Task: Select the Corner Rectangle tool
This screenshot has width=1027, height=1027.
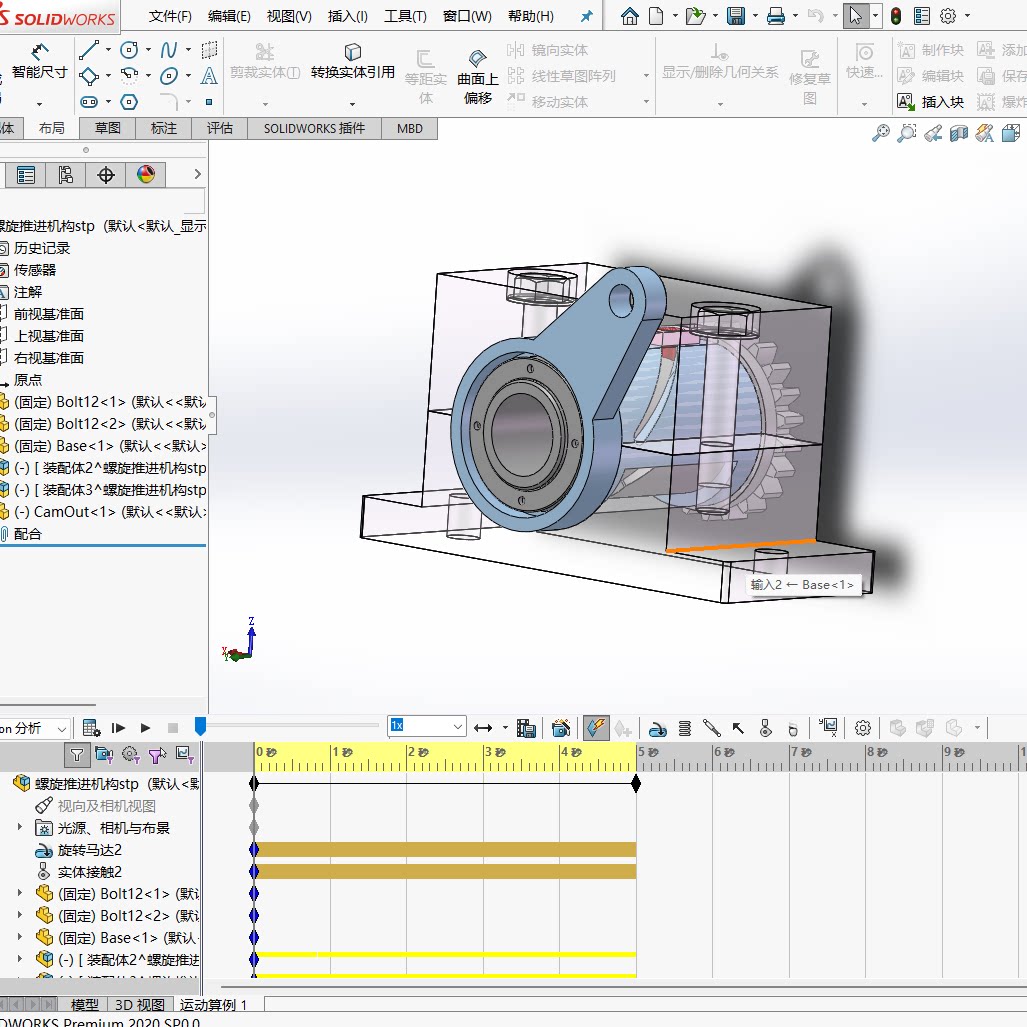Action: (89, 76)
